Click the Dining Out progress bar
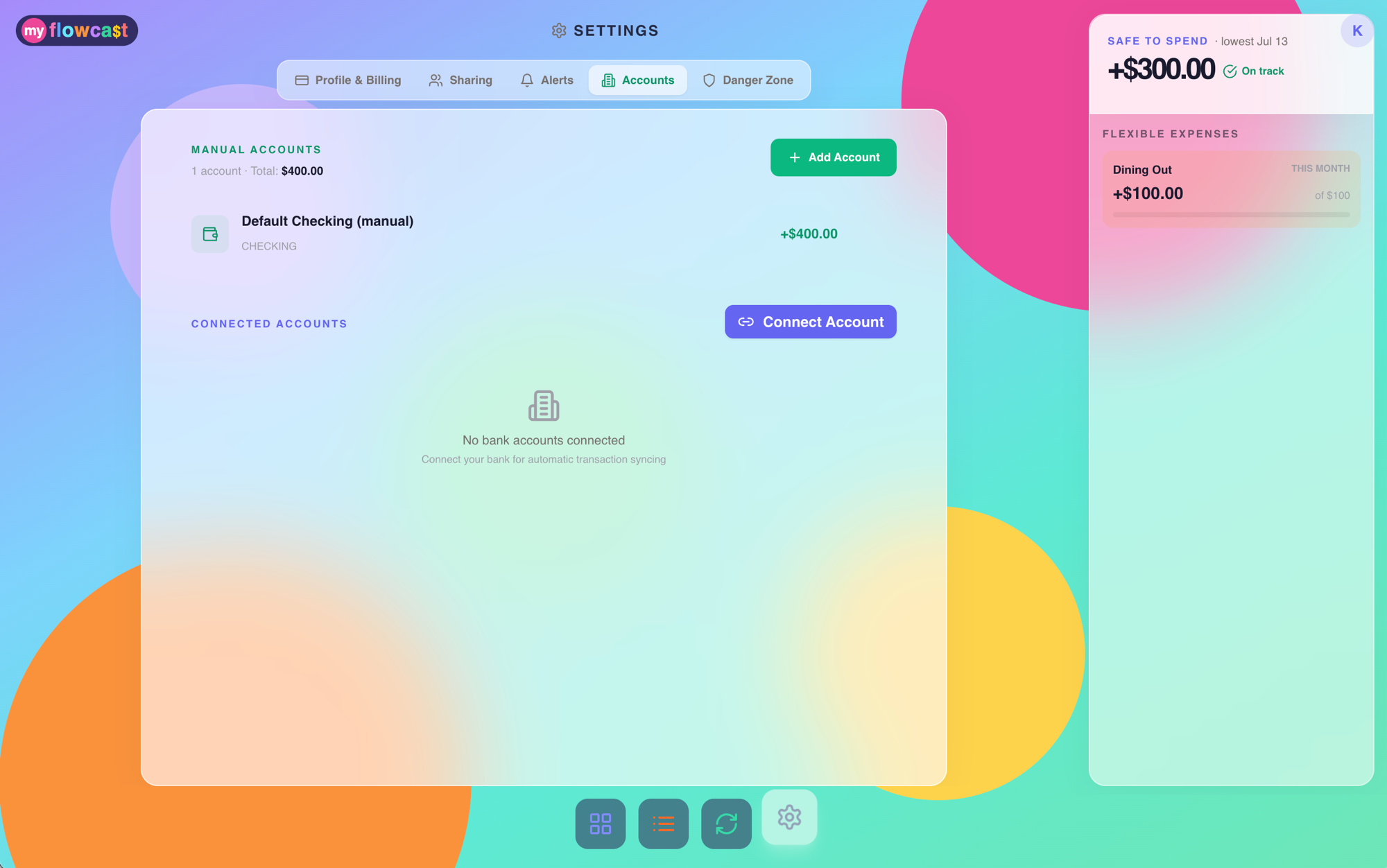The width and height of the screenshot is (1387, 868). coord(1231,215)
